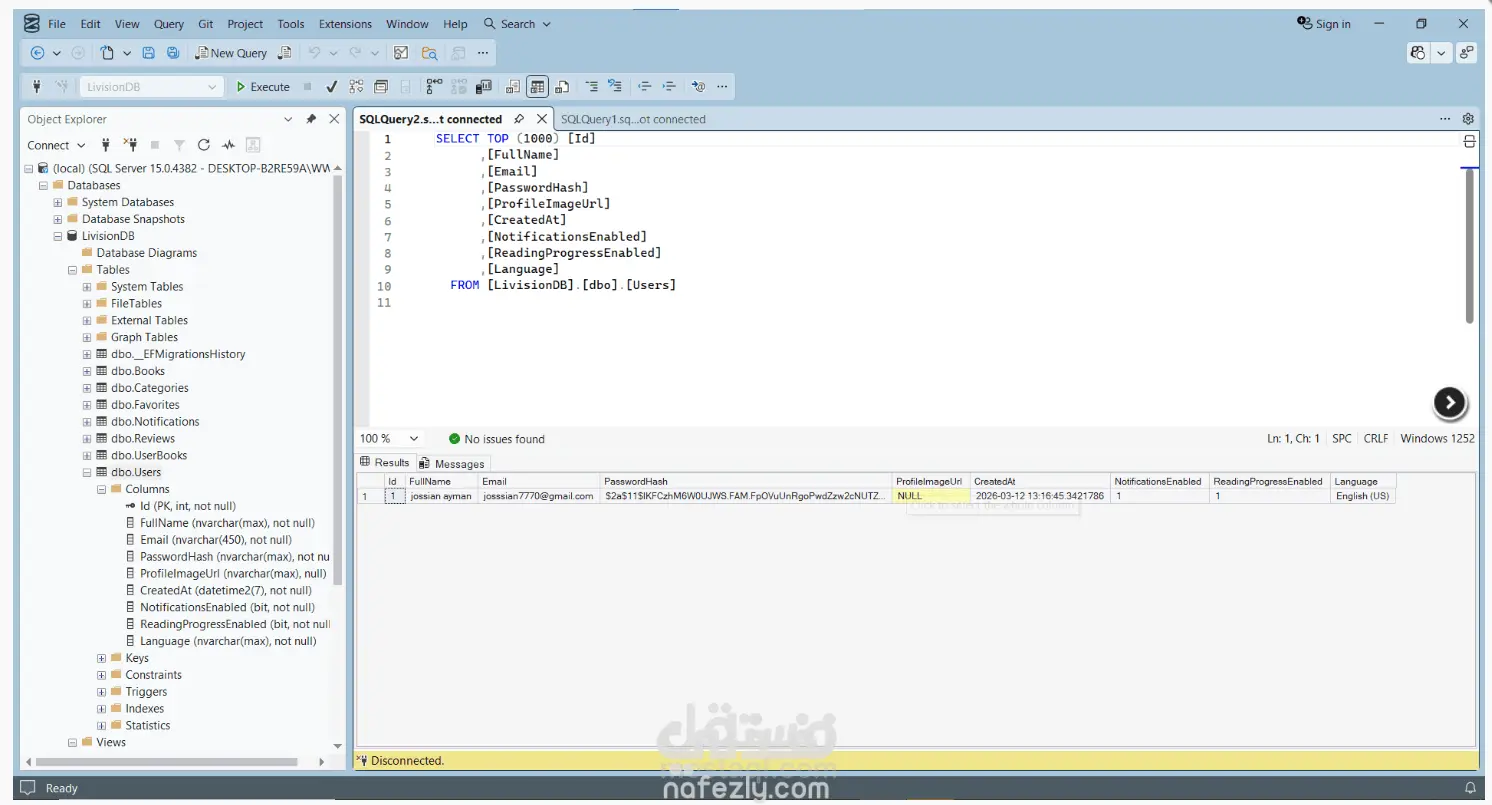Open Query Options icon next to Parse
1492x805 pixels.
pyautogui.click(x=381, y=87)
